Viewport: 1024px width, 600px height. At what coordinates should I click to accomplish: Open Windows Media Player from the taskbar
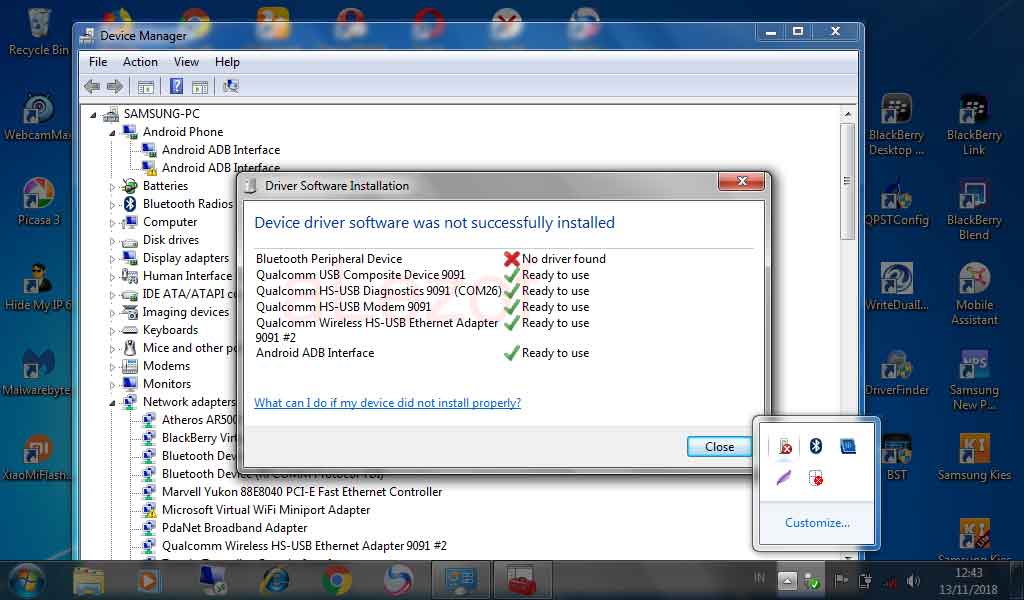(149, 580)
